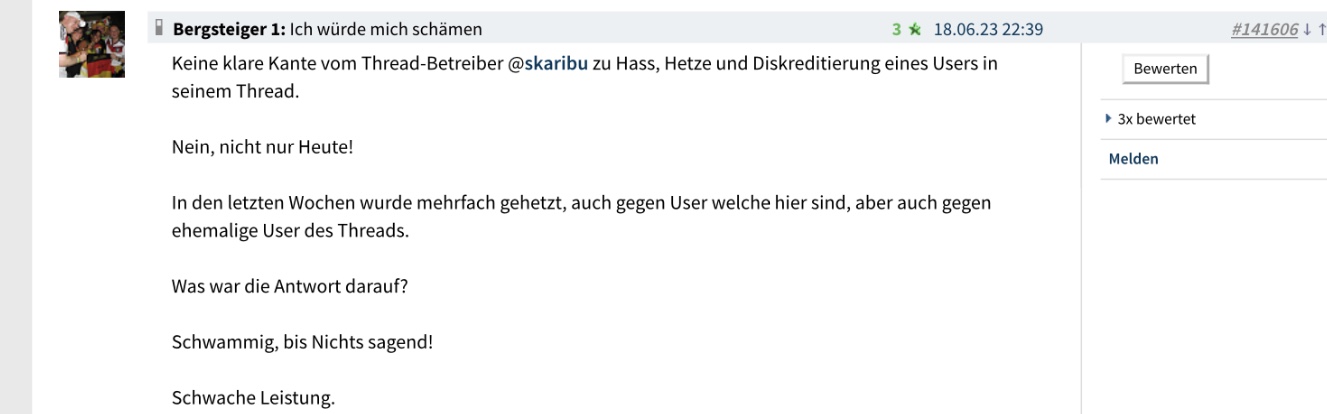Jump to next post with down arrow
The image size is (1327, 414).
pos(1308,30)
